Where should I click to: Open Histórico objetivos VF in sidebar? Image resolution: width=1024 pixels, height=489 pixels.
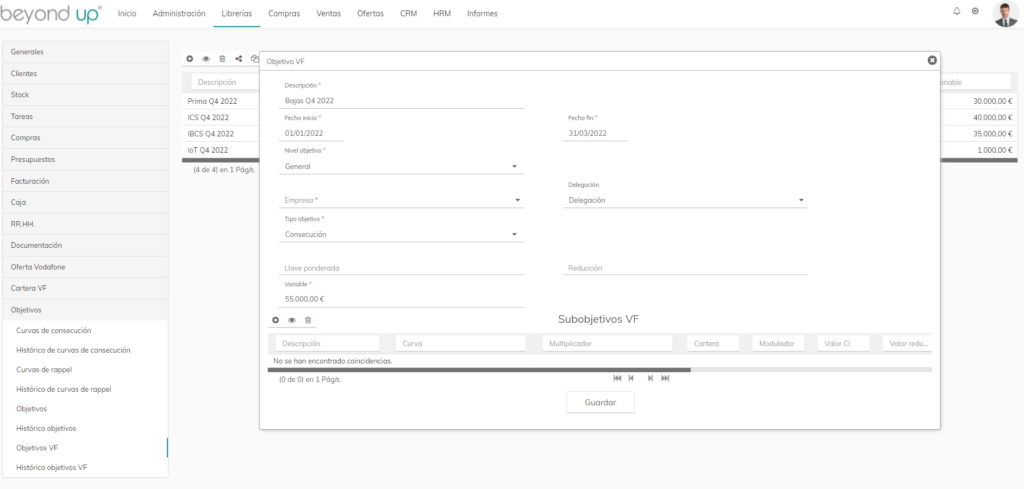tap(52, 467)
